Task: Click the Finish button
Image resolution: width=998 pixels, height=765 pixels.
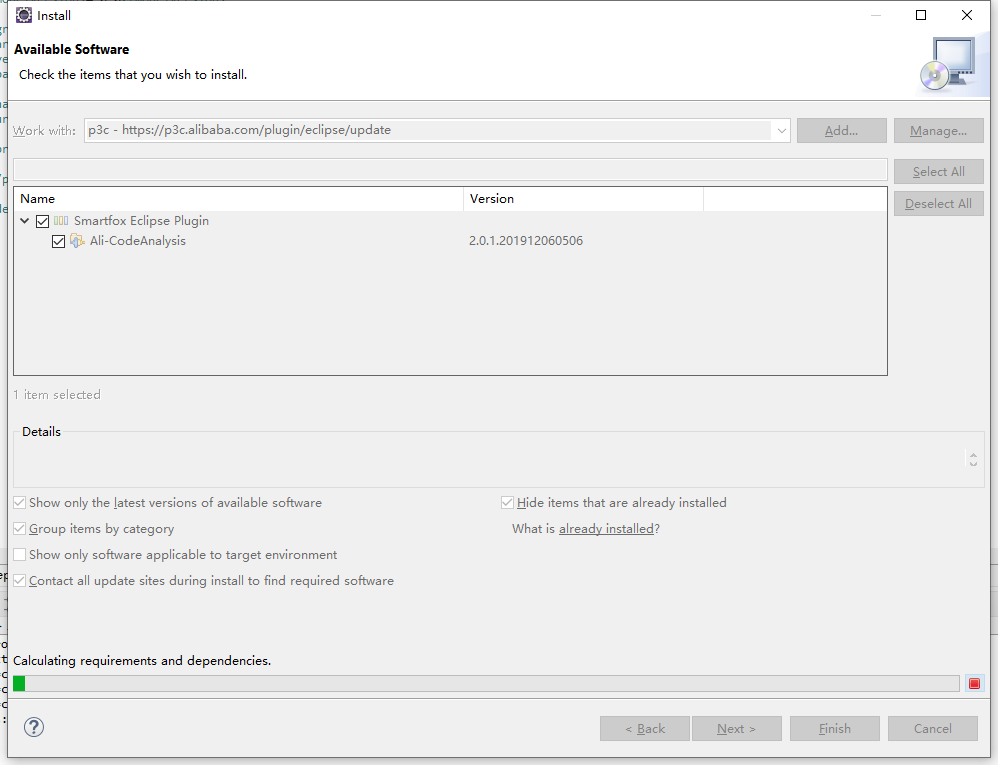Action: [834, 729]
